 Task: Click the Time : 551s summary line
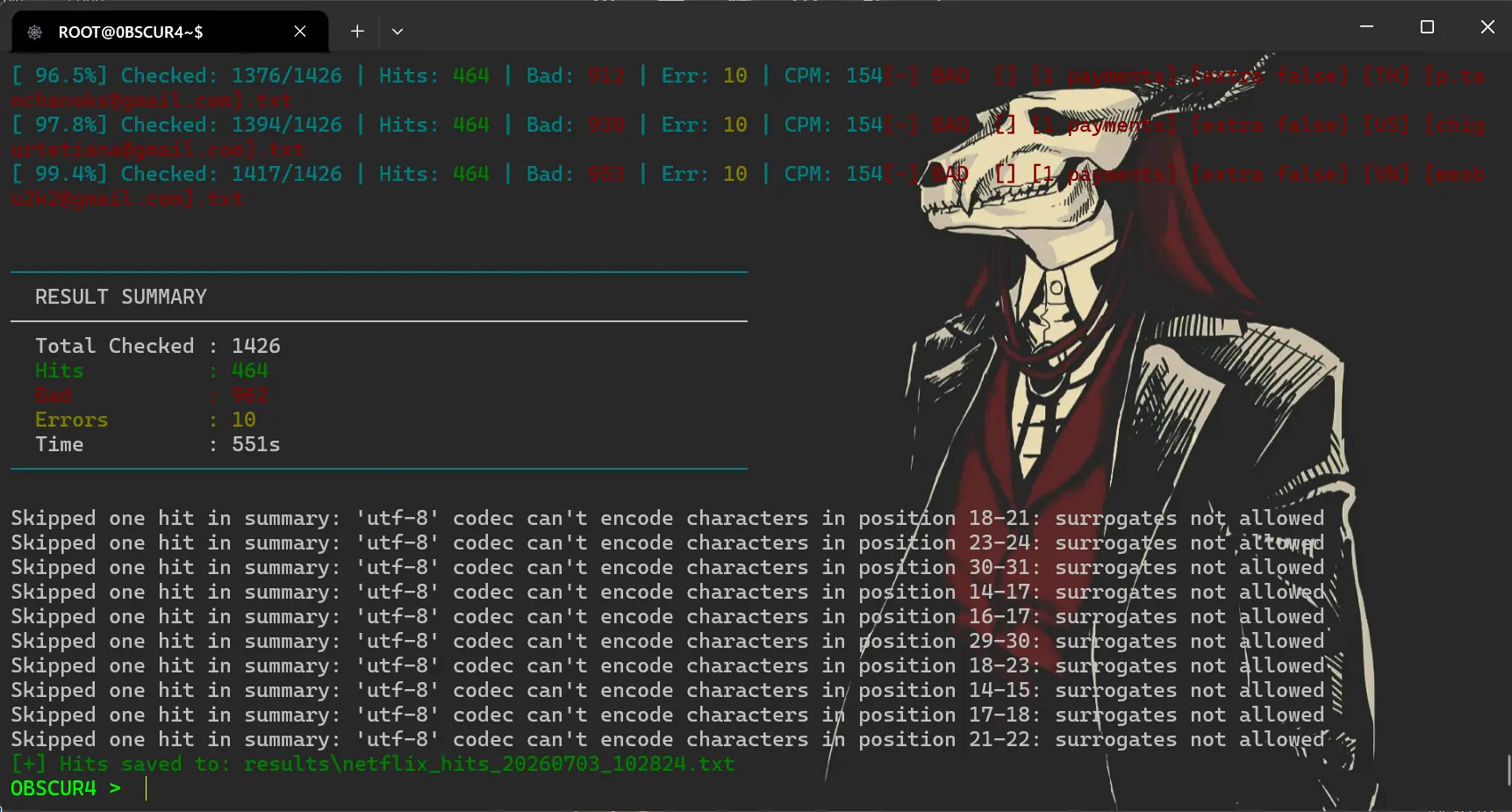[x=158, y=444]
